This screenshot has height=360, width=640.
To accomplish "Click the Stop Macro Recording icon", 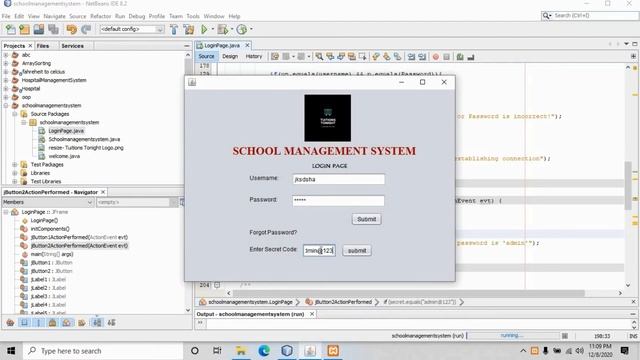I will (447, 57).
